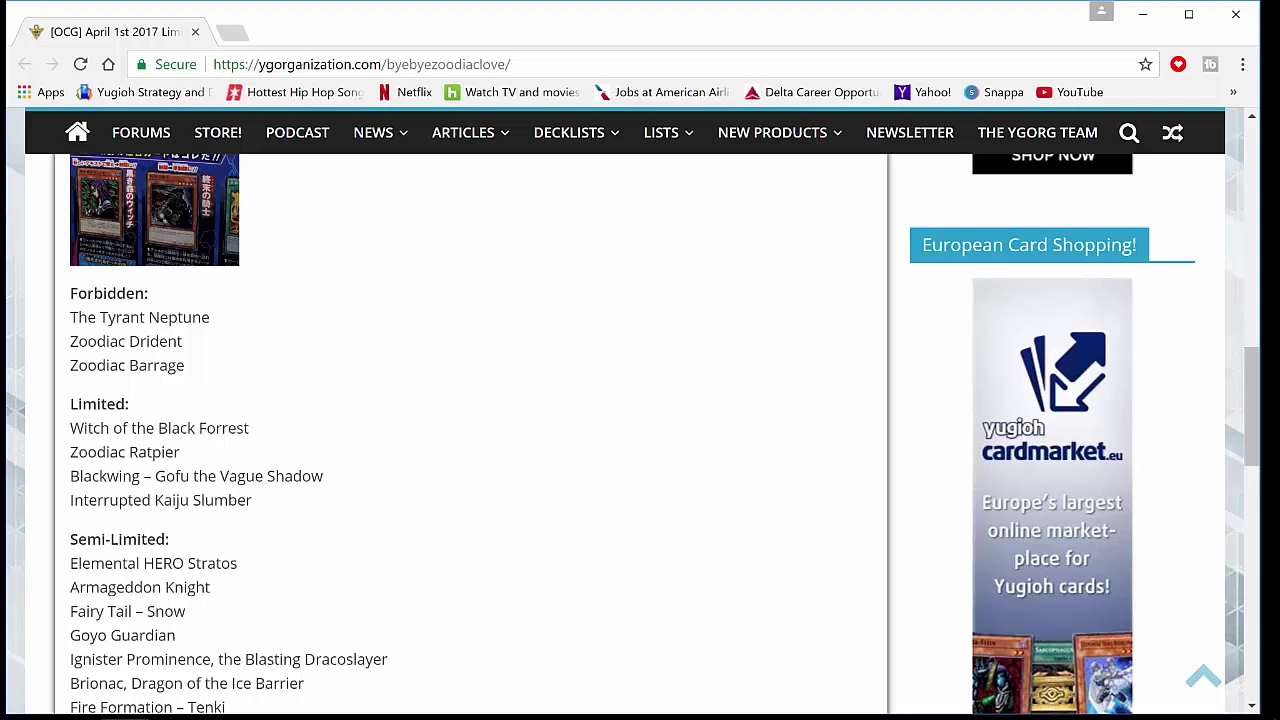Select the text 'Zoodiac Ratpier'
This screenshot has height=720, width=1280.
tap(125, 452)
